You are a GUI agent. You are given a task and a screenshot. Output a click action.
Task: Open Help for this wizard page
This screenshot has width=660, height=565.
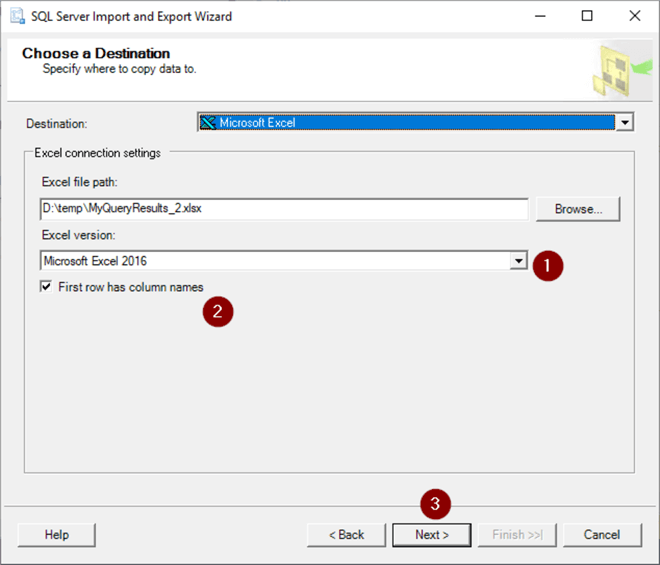tap(56, 535)
